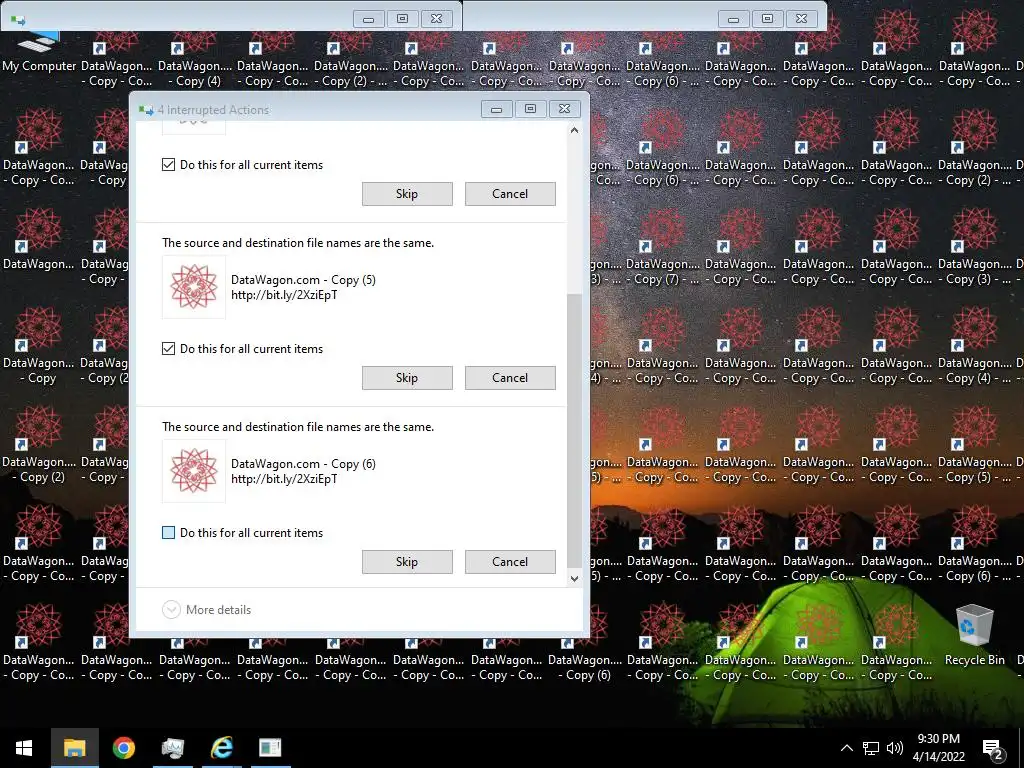
Task: Expand More details in the dialog
Action: tap(206, 609)
